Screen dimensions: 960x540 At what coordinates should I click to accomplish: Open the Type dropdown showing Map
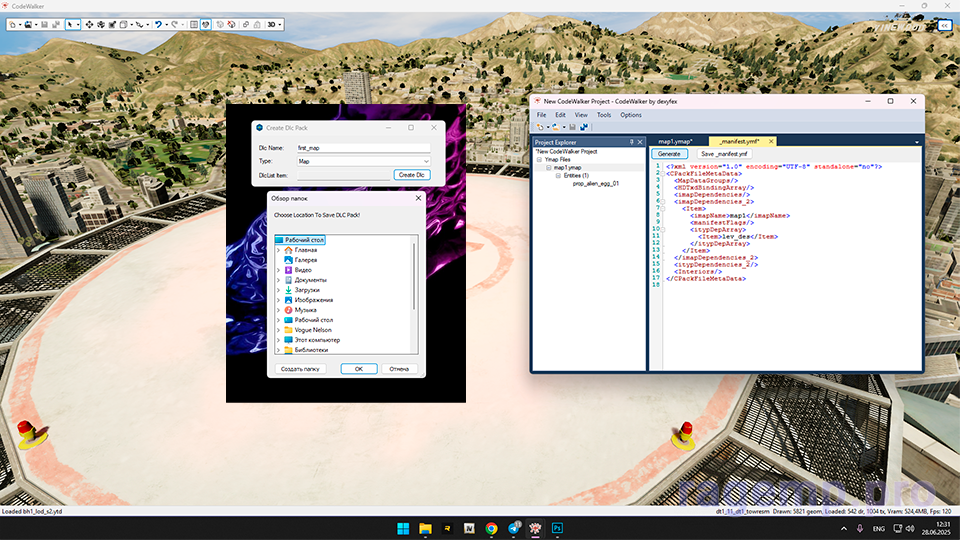pyautogui.click(x=364, y=161)
